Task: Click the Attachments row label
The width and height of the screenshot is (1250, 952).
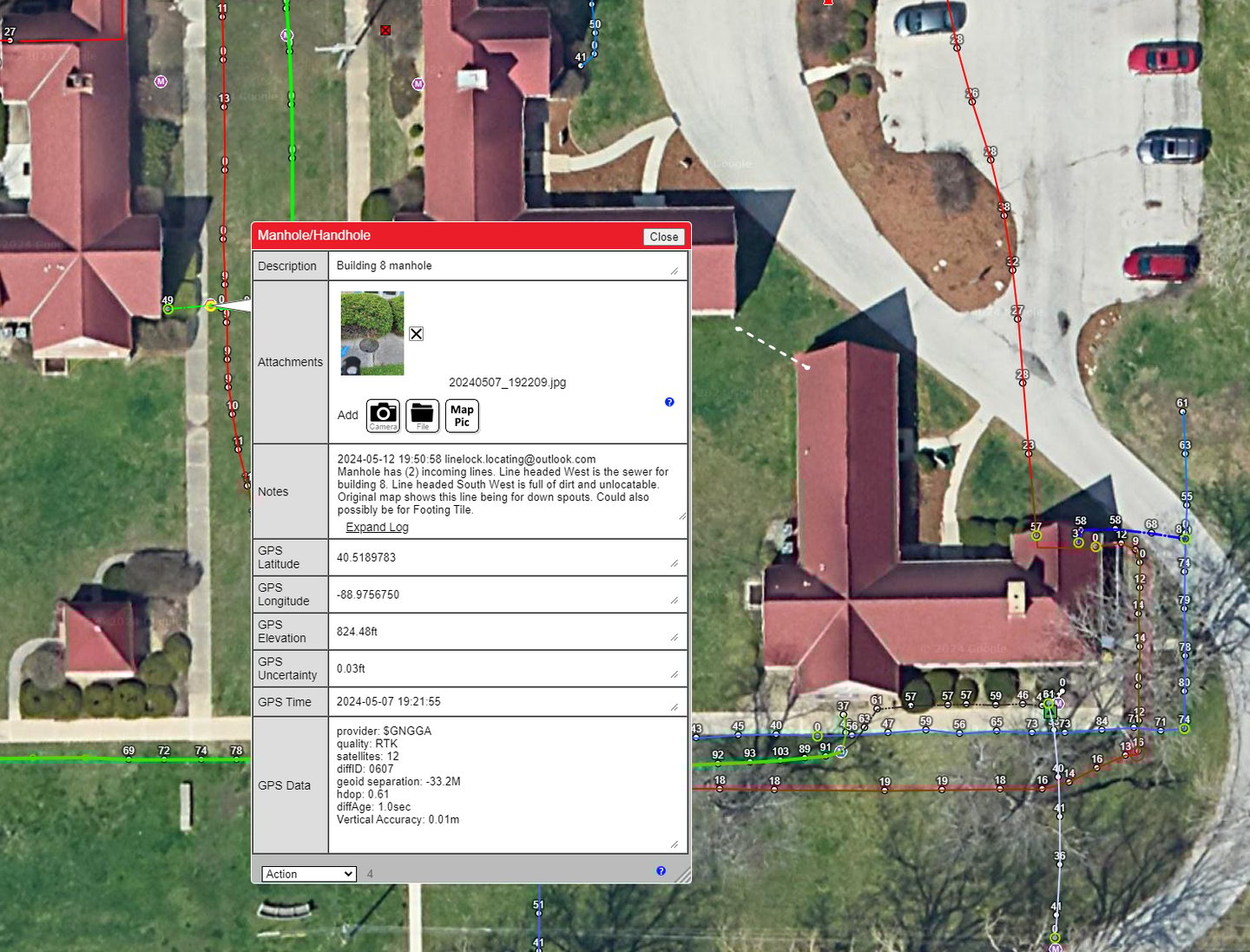Action: point(290,362)
